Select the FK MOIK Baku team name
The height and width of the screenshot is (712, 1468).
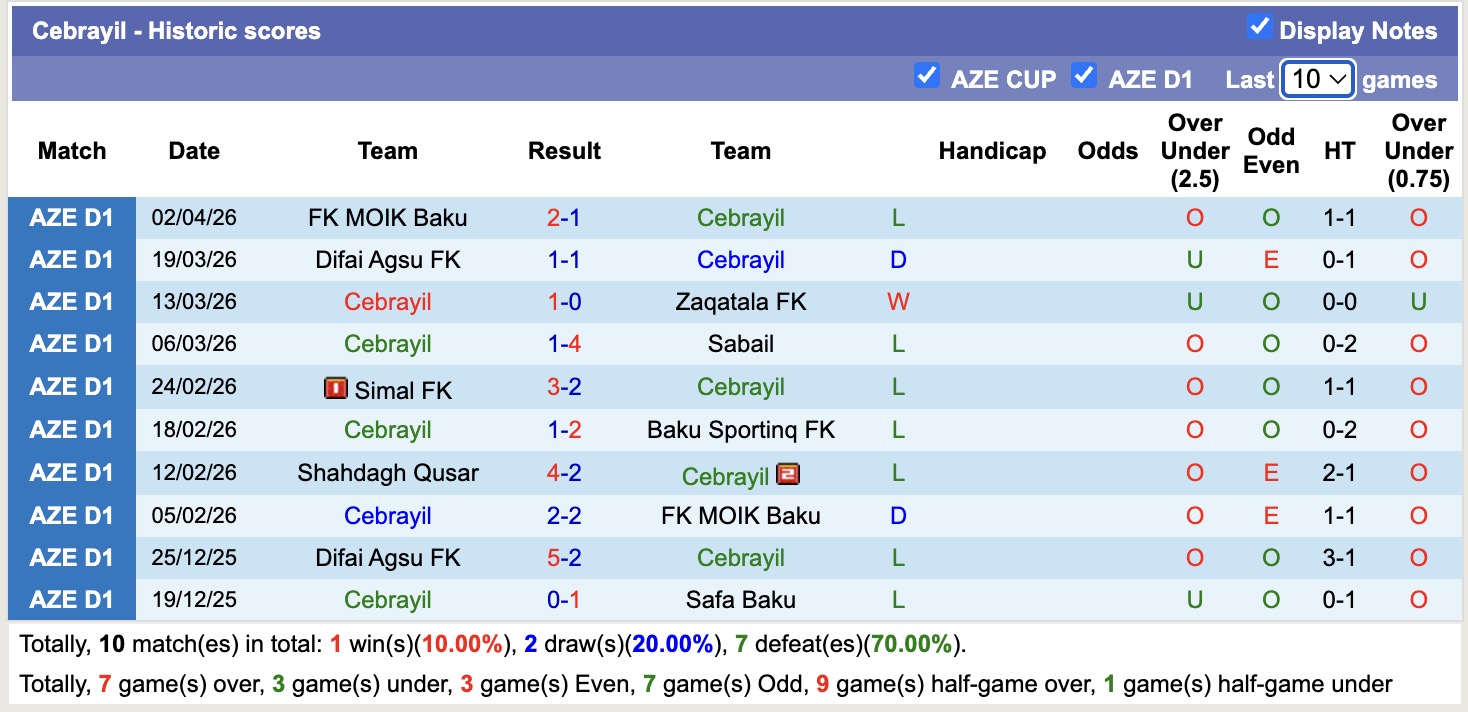pyautogui.click(x=388, y=217)
